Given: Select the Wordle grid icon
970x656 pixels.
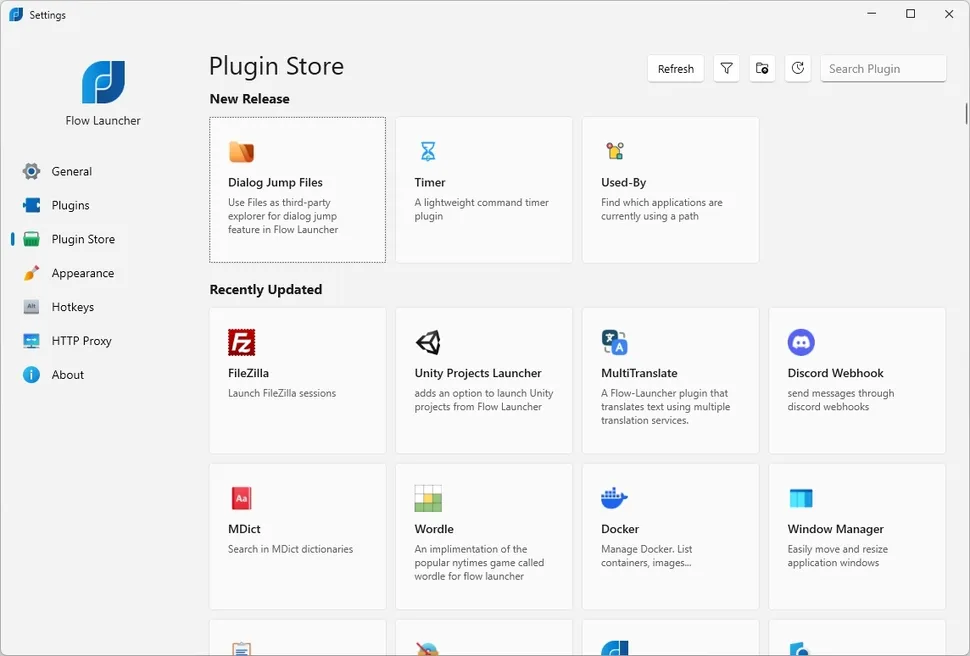Looking at the screenshot, I should 428,497.
